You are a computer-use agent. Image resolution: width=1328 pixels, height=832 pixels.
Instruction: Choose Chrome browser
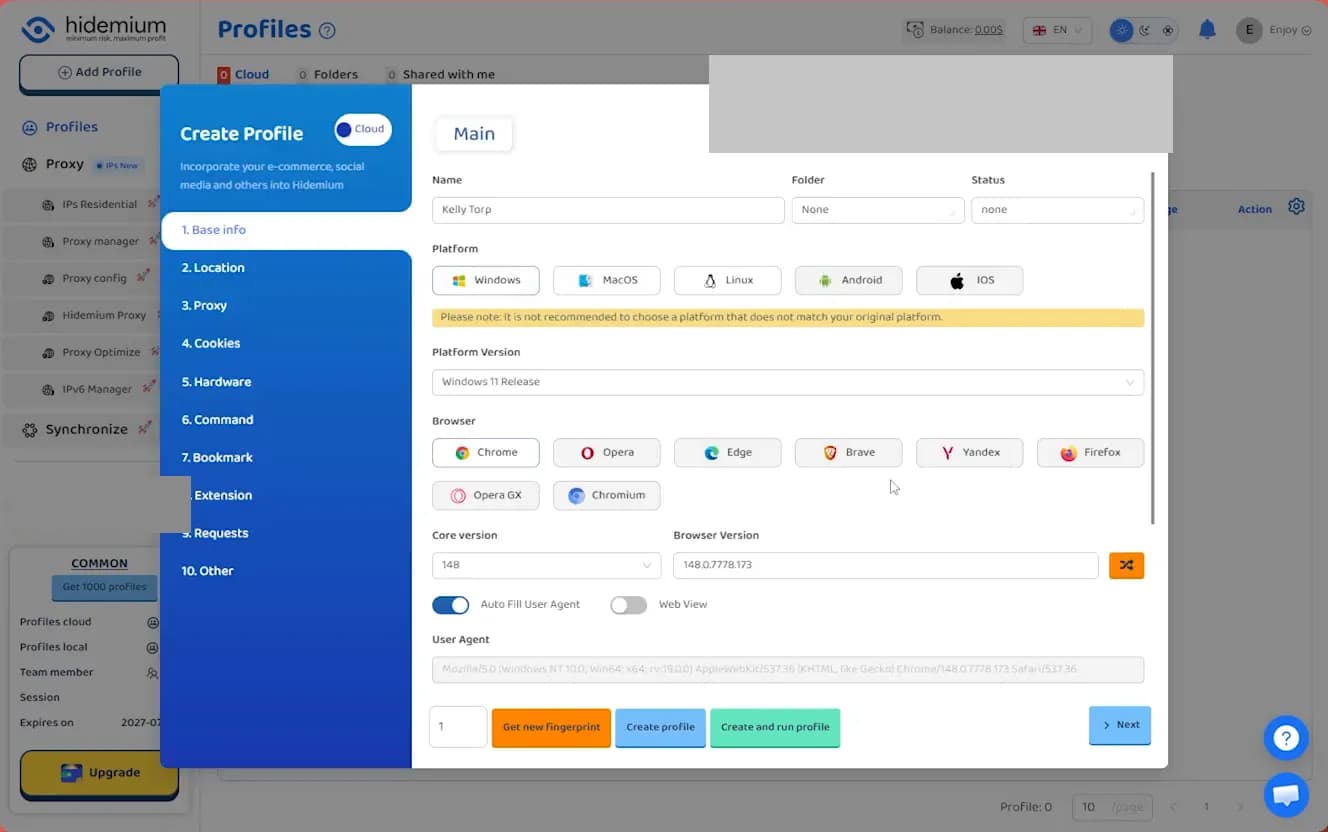486,452
